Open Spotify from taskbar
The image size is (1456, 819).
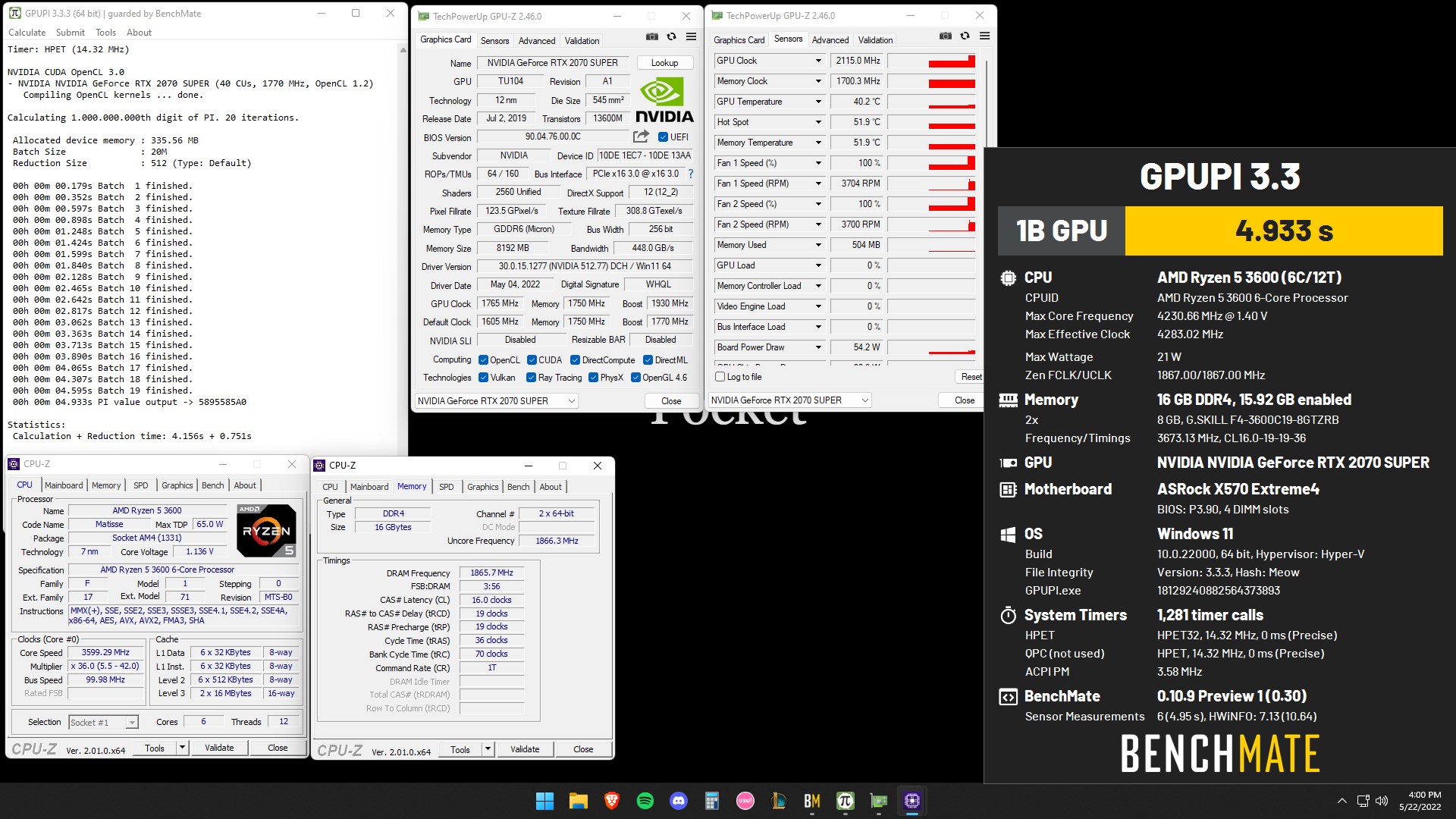click(645, 801)
